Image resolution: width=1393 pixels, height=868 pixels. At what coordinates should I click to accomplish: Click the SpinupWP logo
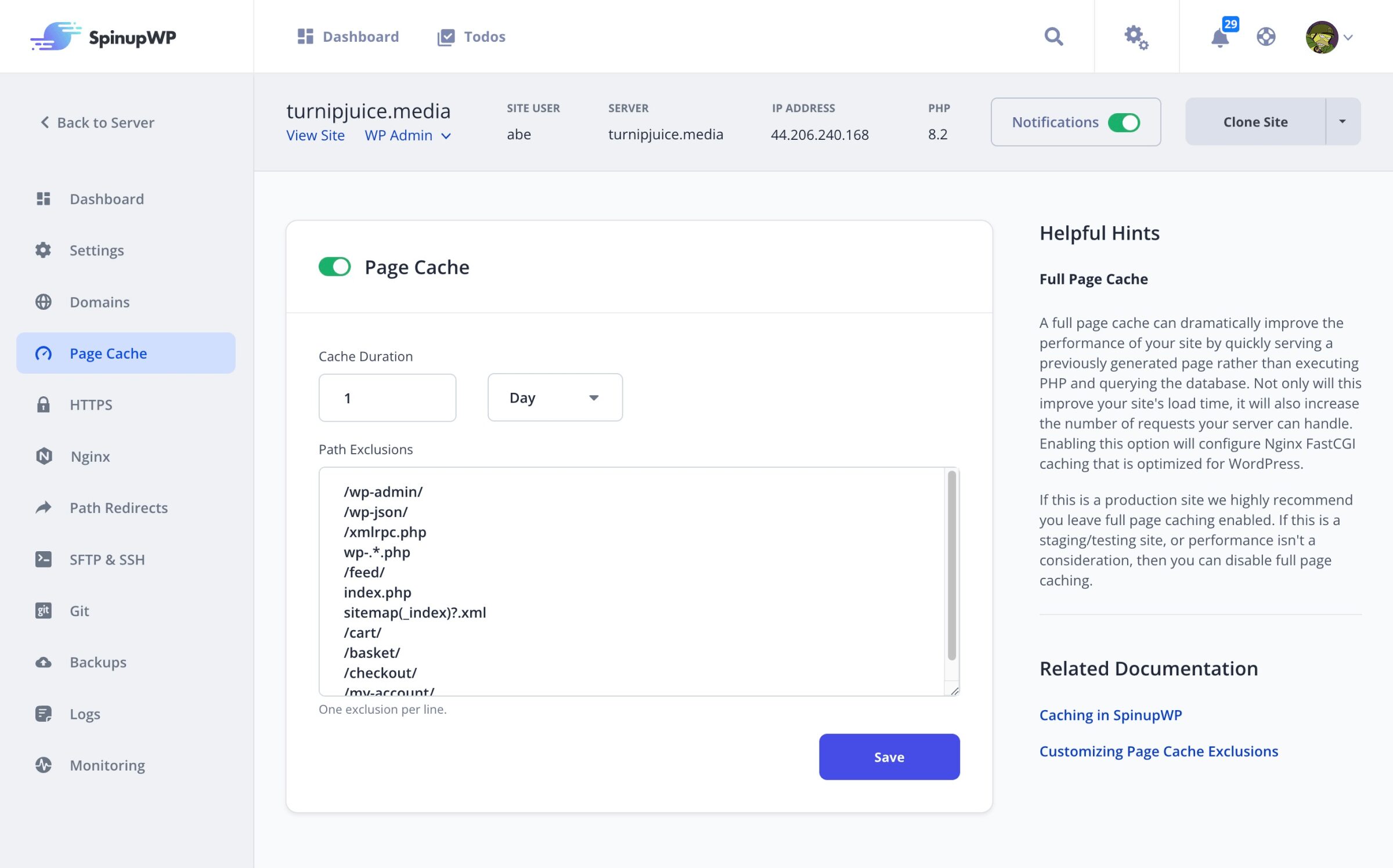103,37
